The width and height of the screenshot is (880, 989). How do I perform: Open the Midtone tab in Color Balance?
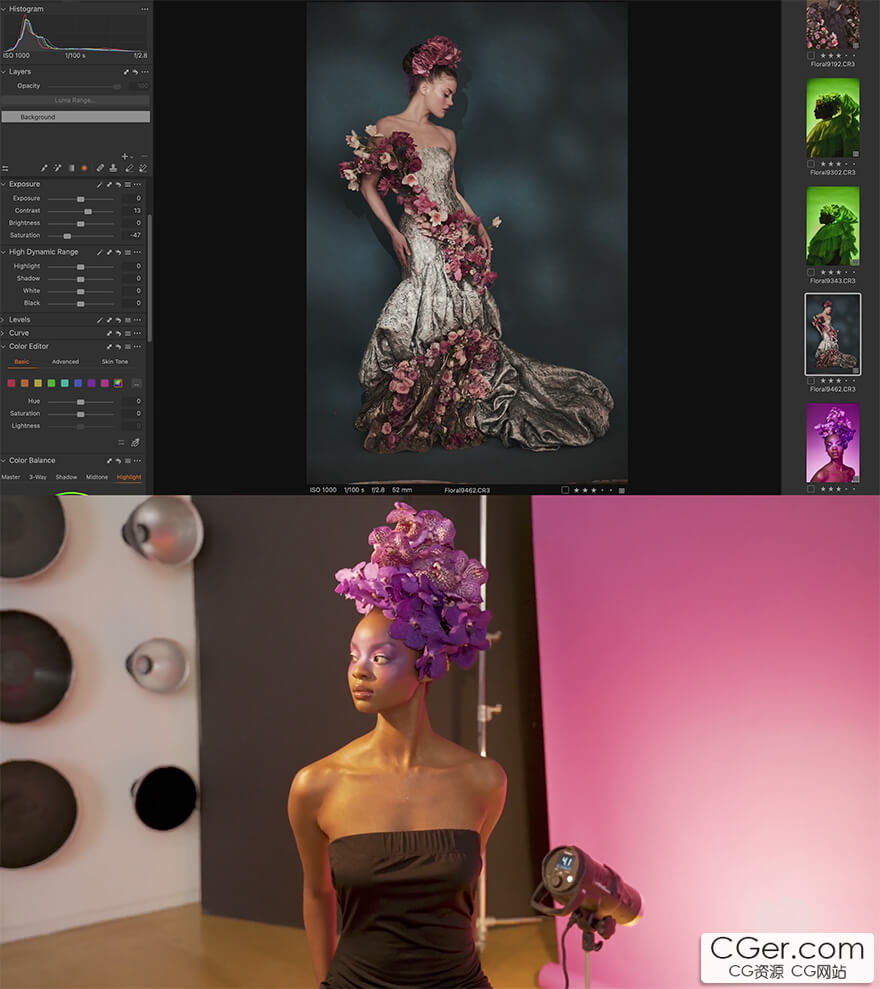point(97,477)
